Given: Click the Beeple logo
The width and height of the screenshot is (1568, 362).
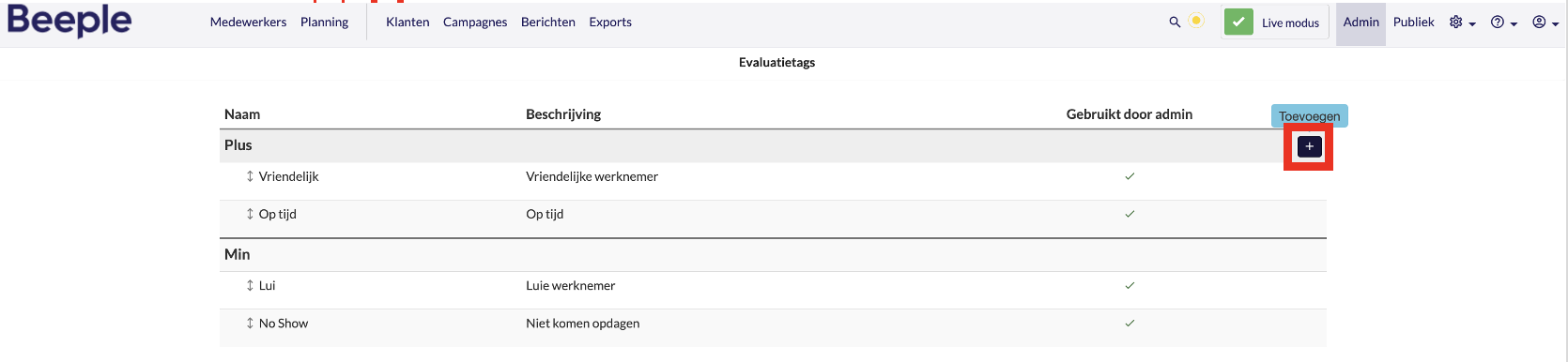Looking at the screenshot, I should pos(69,20).
